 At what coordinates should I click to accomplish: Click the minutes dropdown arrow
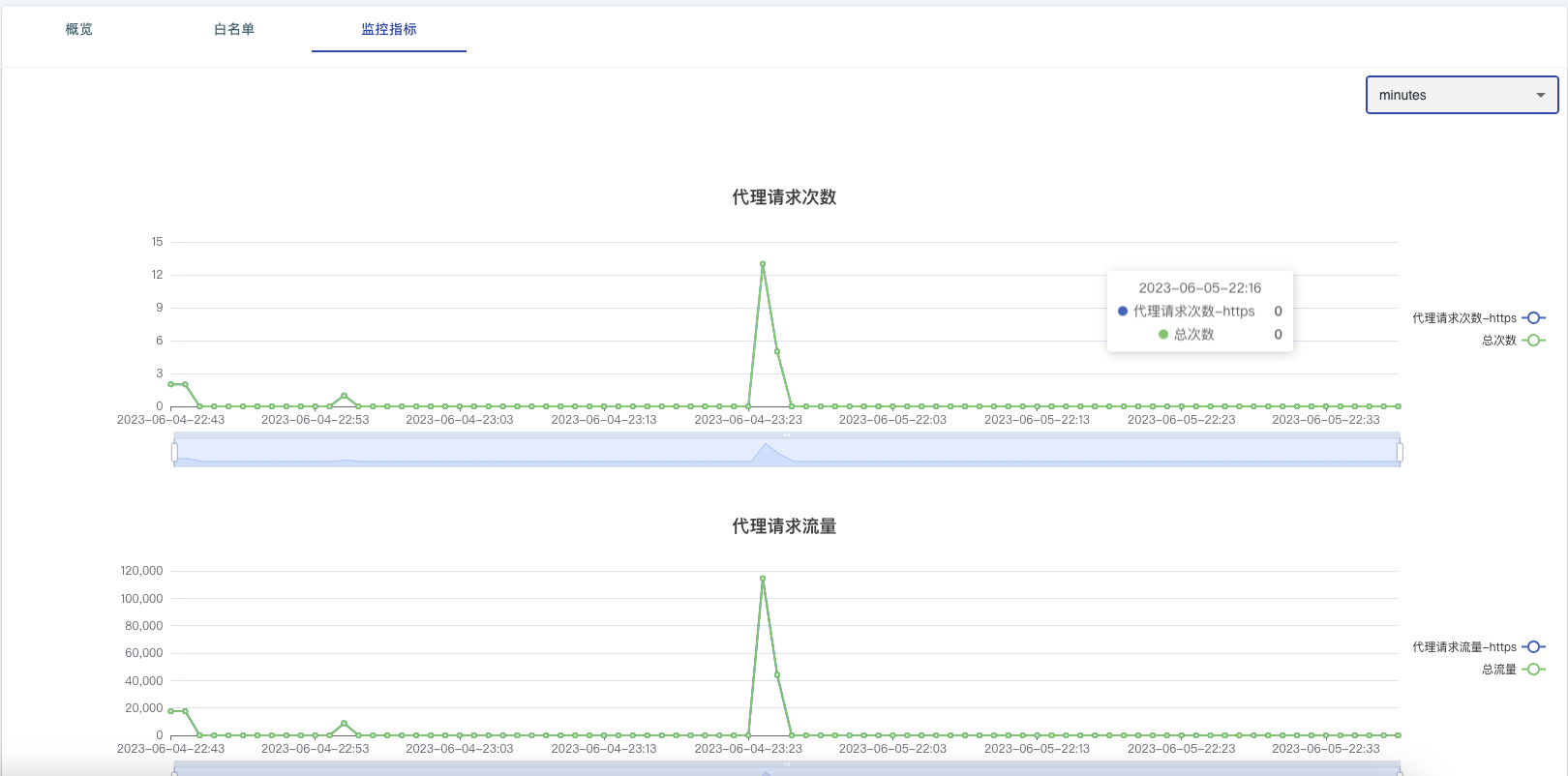click(1540, 95)
